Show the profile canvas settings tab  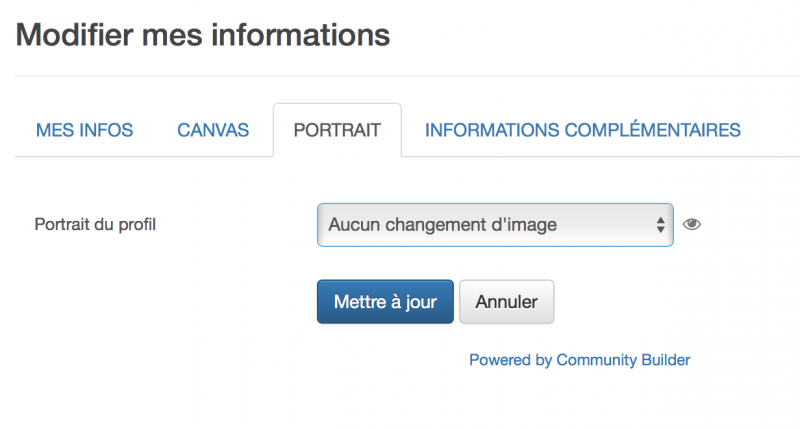(213, 130)
